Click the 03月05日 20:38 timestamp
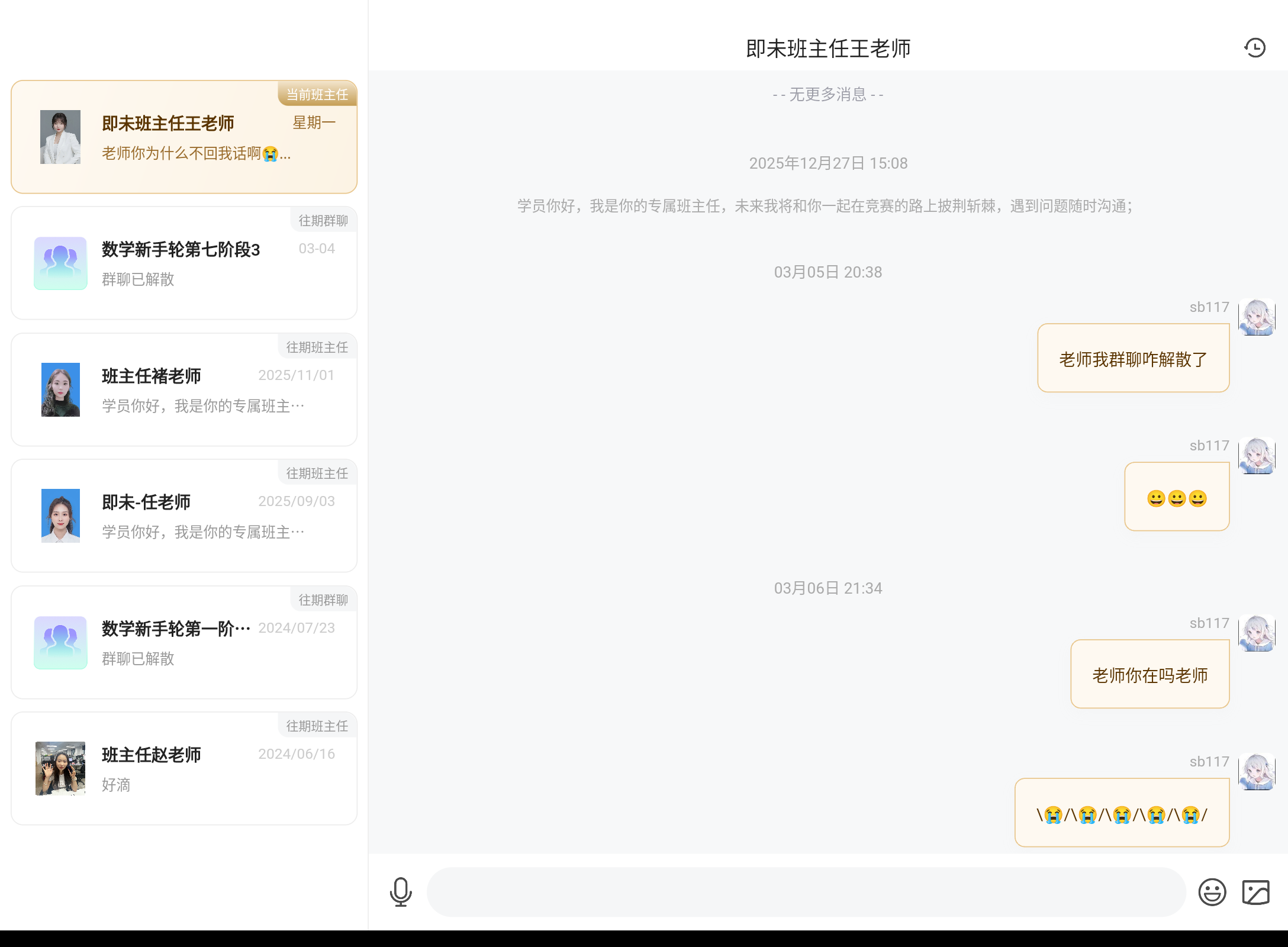1288x947 pixels. [828, 272]
